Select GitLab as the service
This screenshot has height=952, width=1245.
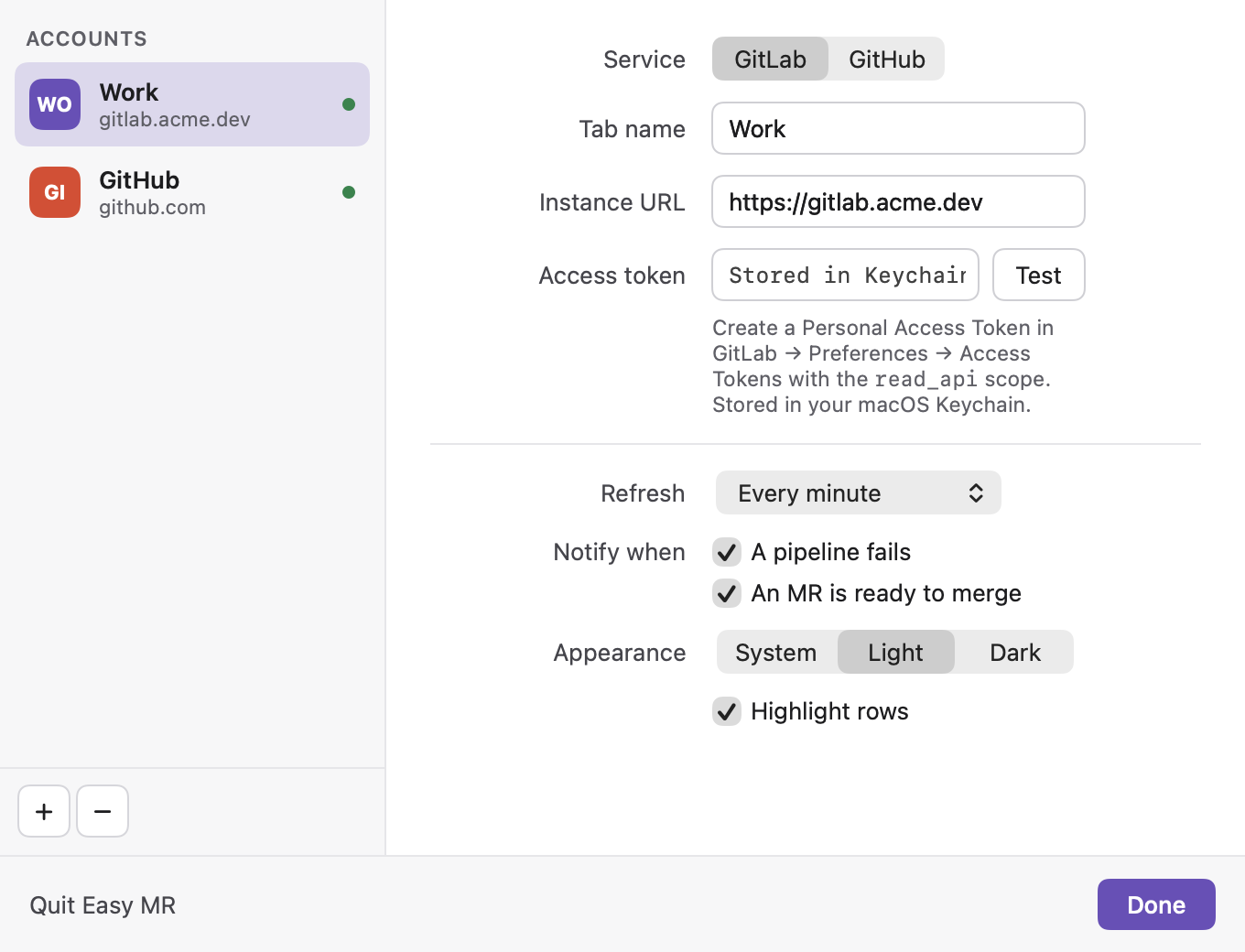tap(770, 59)
